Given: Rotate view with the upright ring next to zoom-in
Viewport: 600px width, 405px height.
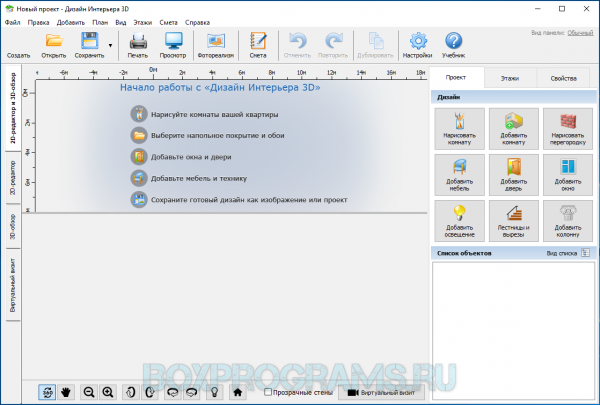Looking at the screenshot, I should (130, 392).
